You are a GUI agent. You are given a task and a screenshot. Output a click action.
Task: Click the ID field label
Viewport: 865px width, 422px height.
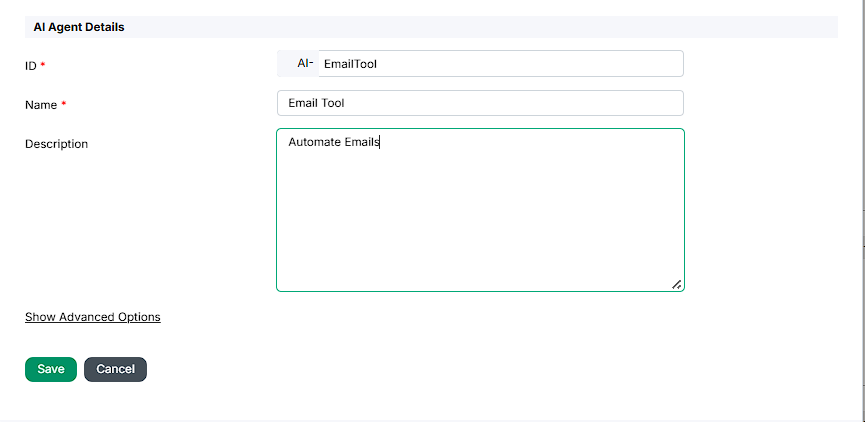30,66
